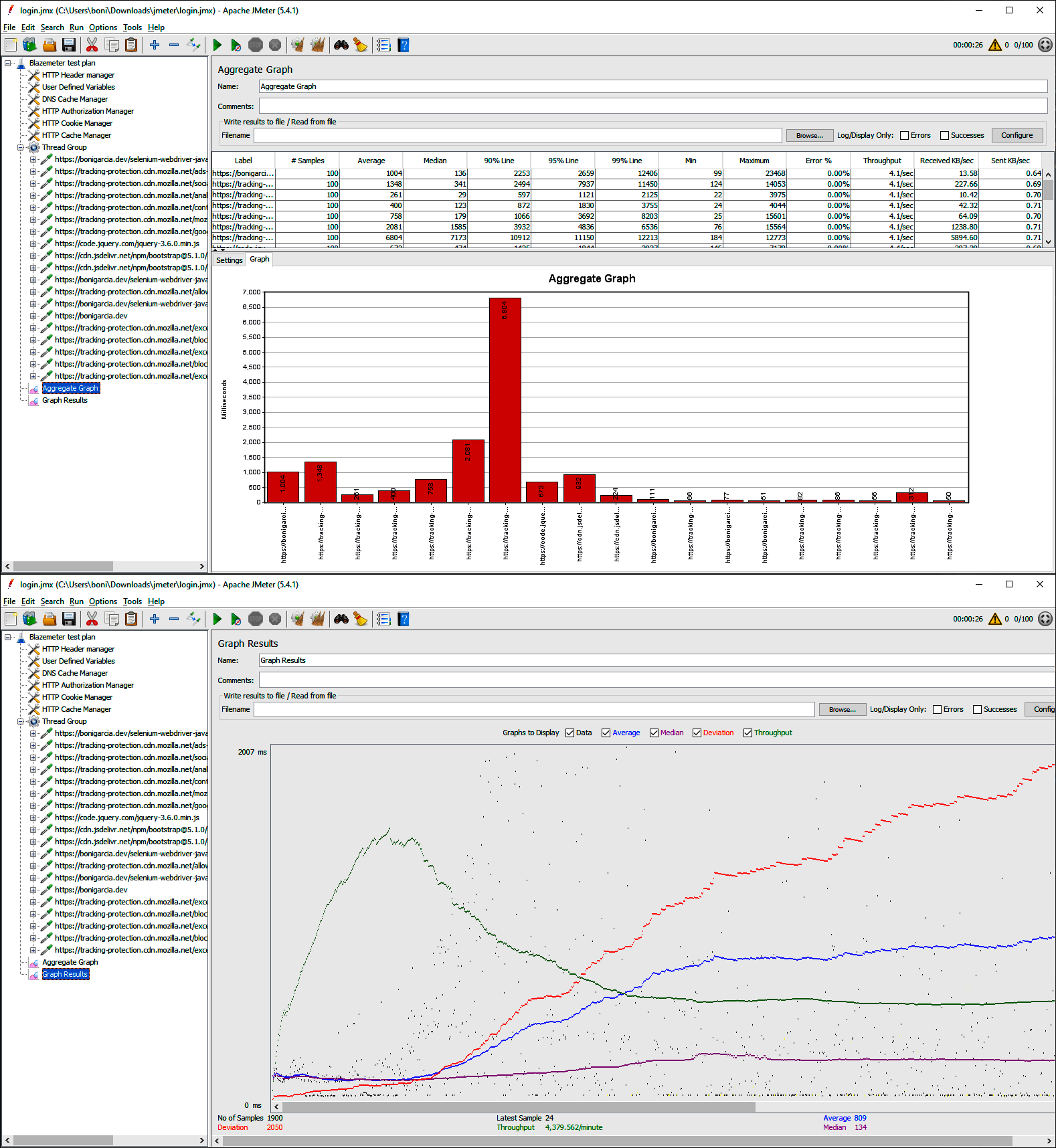Click the Cut scissors icon in Graph Results window
This screenshot has height=1148, width=1056.
(92, 619)
